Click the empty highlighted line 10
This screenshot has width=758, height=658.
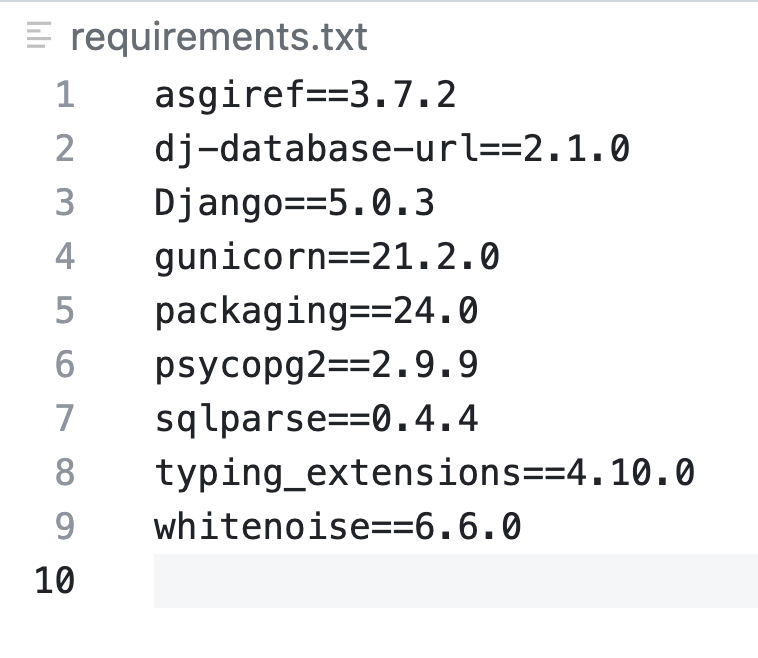click(x=455, y=581)
